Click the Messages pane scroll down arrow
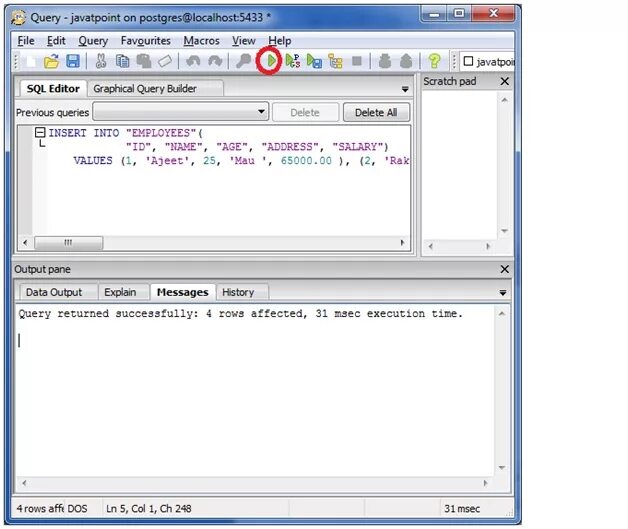The image size is (628, 529). click(x=502, y=468)
